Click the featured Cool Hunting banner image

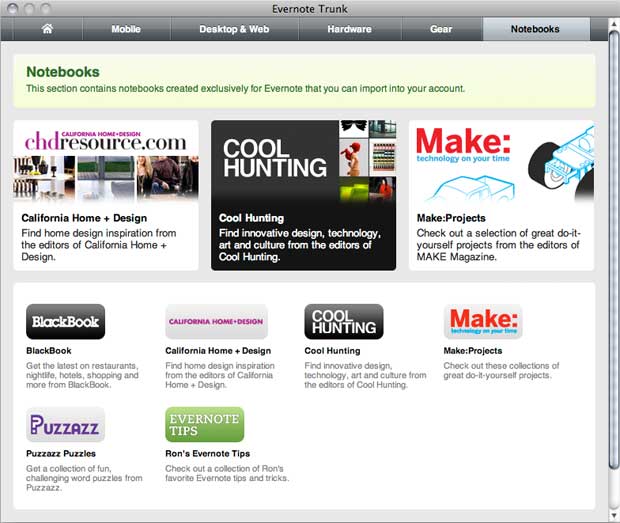pyautogui.click(x=303, y=162)
